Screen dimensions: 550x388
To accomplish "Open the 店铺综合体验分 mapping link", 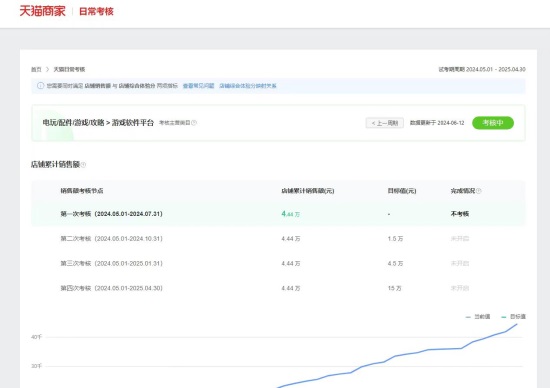I will pyautogui.click(x=248, y=86).
